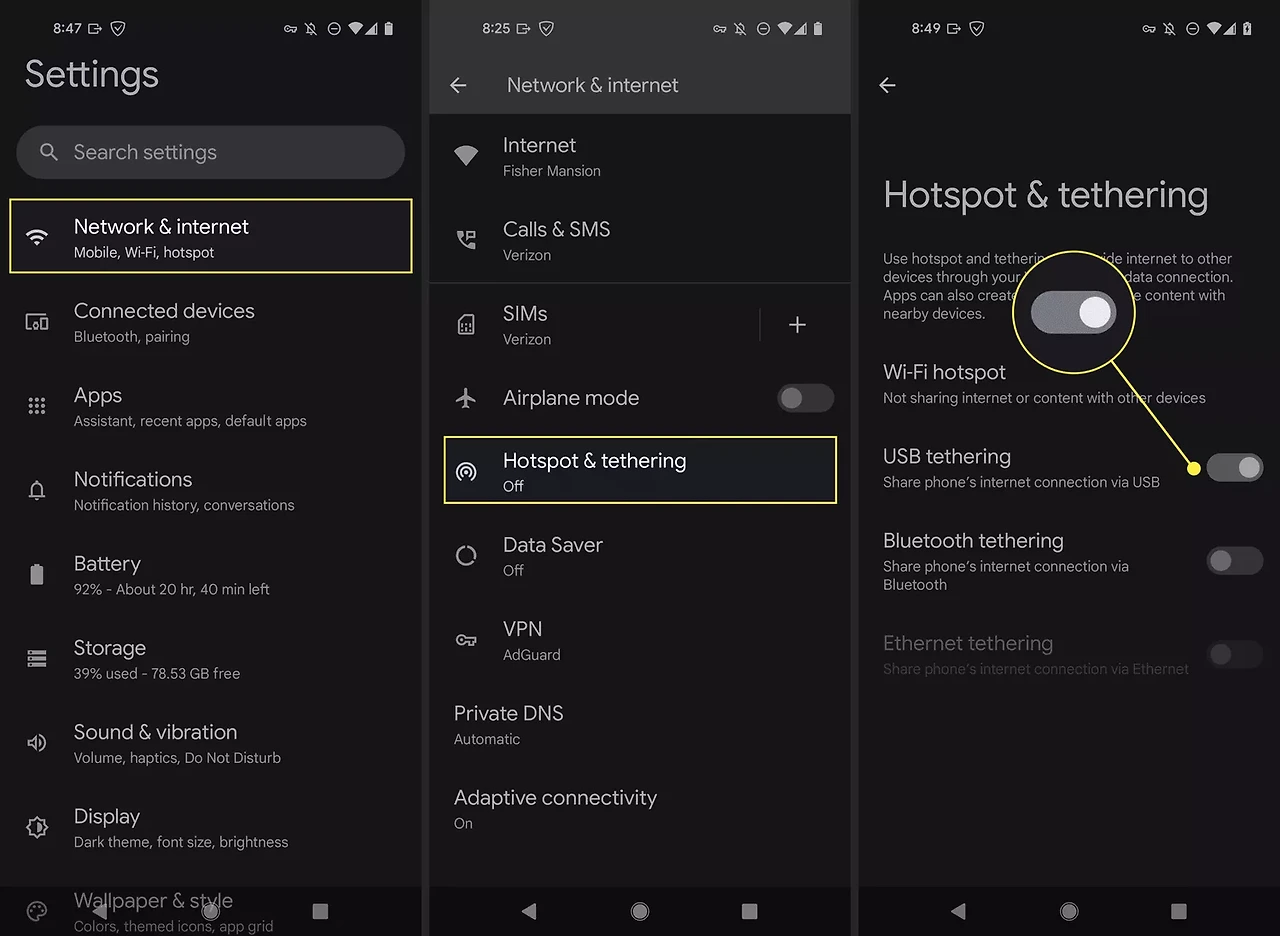Tap the Wi-Fi icon beside Network & internet

pos(37,238)
